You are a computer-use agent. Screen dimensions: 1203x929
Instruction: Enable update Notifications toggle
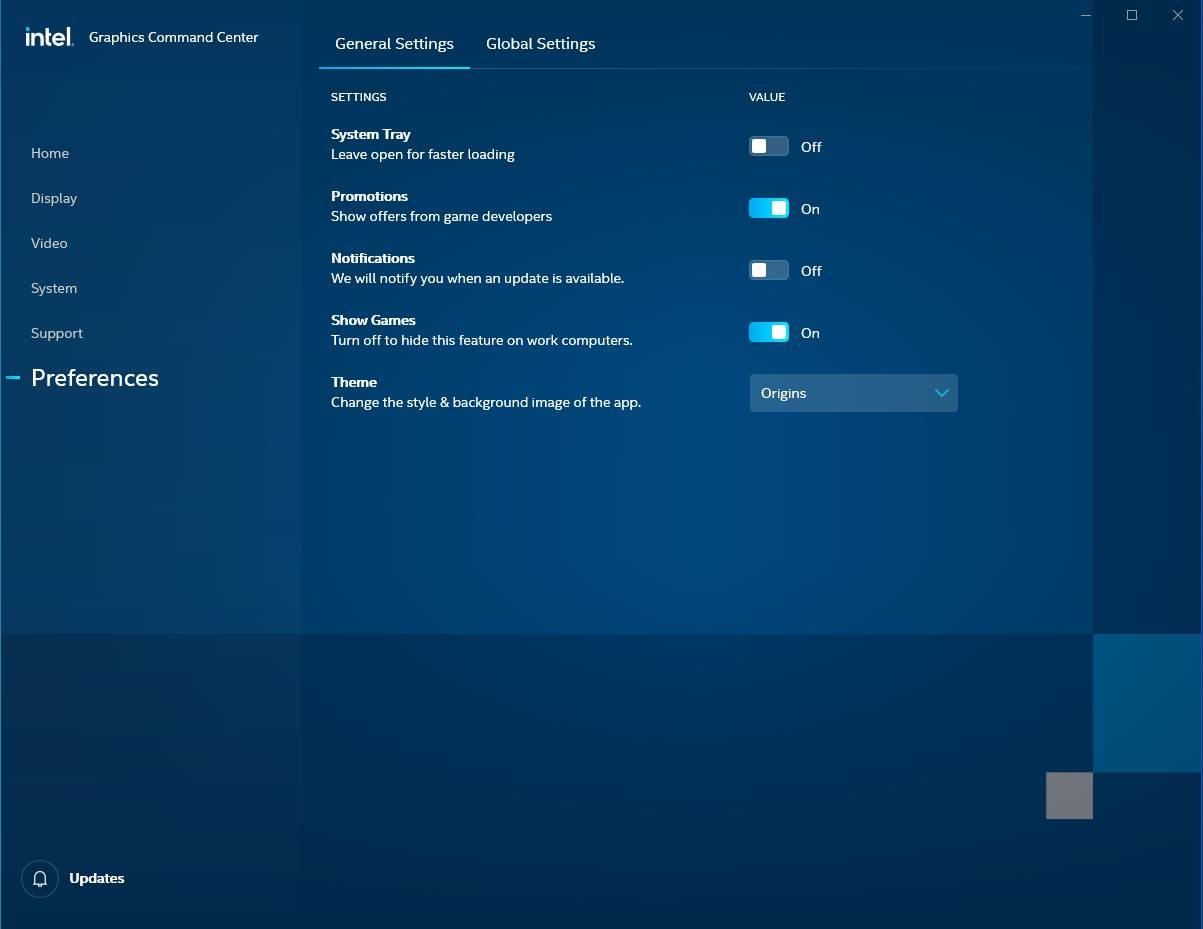pyautogui.click(x=768, y=271)
